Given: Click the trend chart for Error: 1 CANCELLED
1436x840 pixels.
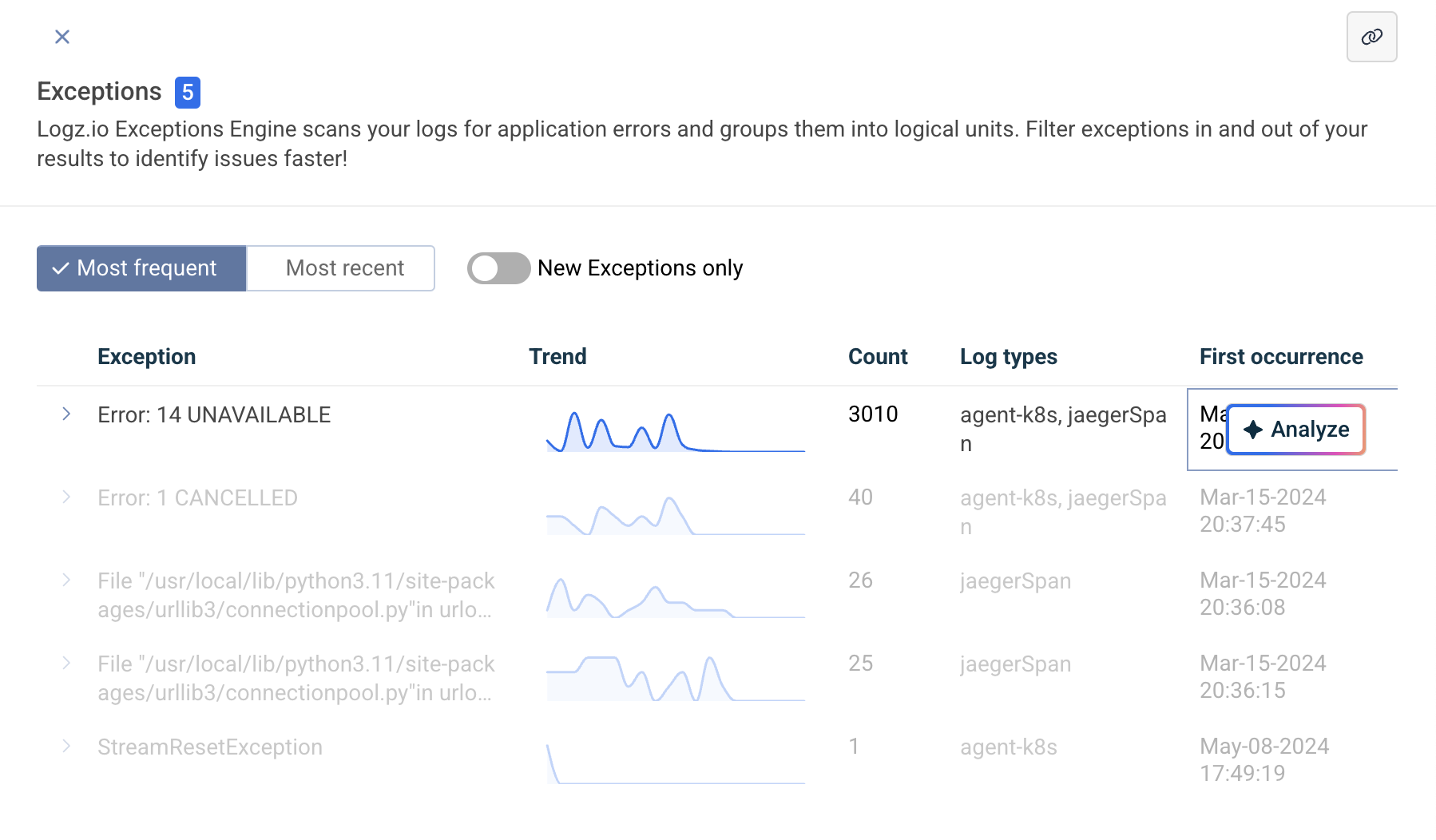Looking at the screenshot, I should click(675, 515).
